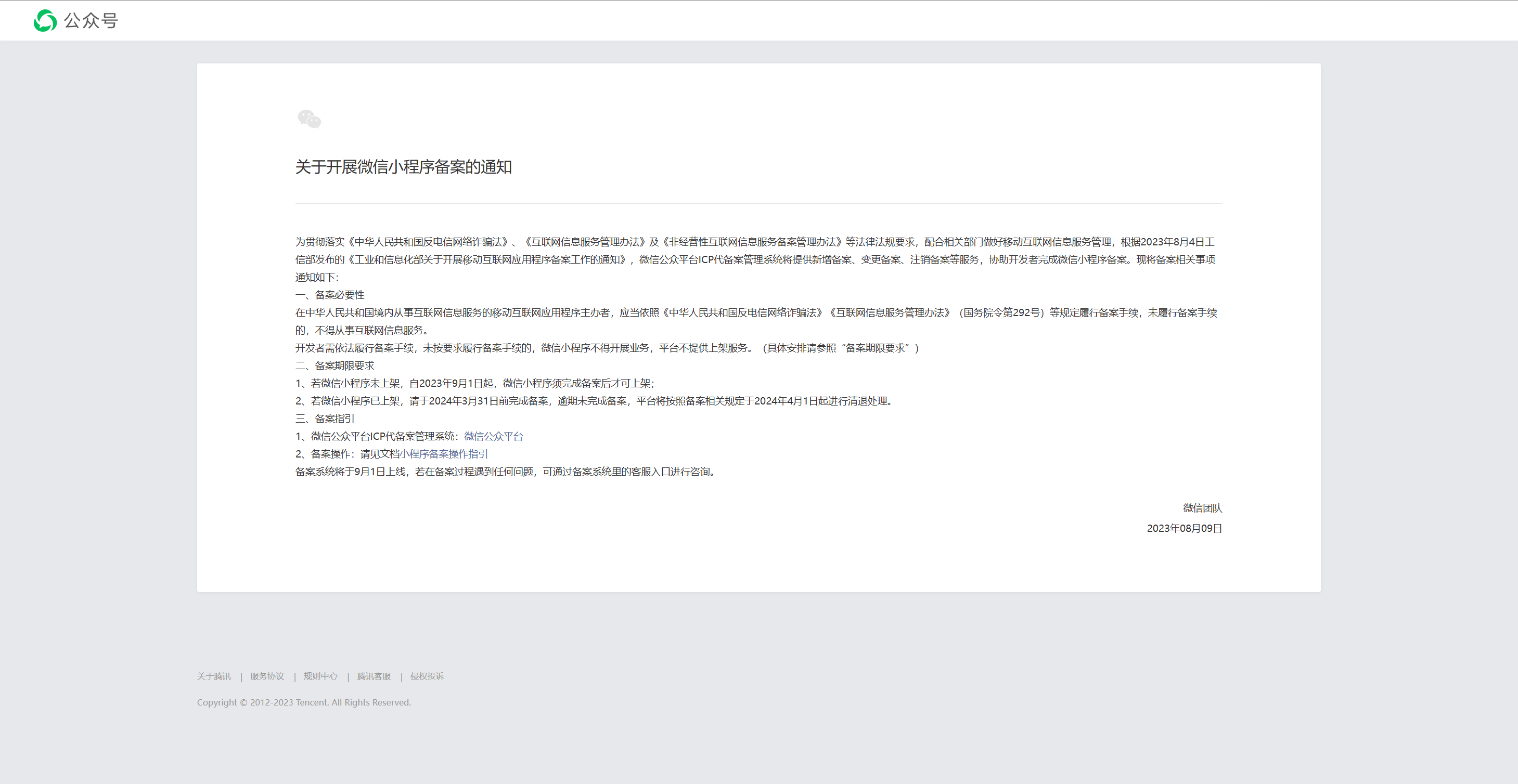Image resolution: width=1518 pixels, height=784 pixels.
Task: Open the 规则中心 footer link
Action: (x=320, y=676)
